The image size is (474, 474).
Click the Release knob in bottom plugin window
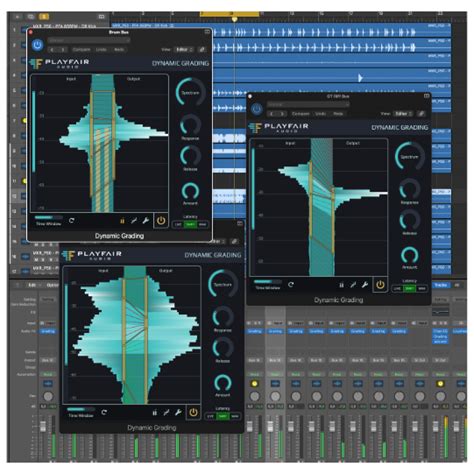click(x=223, y=348)
